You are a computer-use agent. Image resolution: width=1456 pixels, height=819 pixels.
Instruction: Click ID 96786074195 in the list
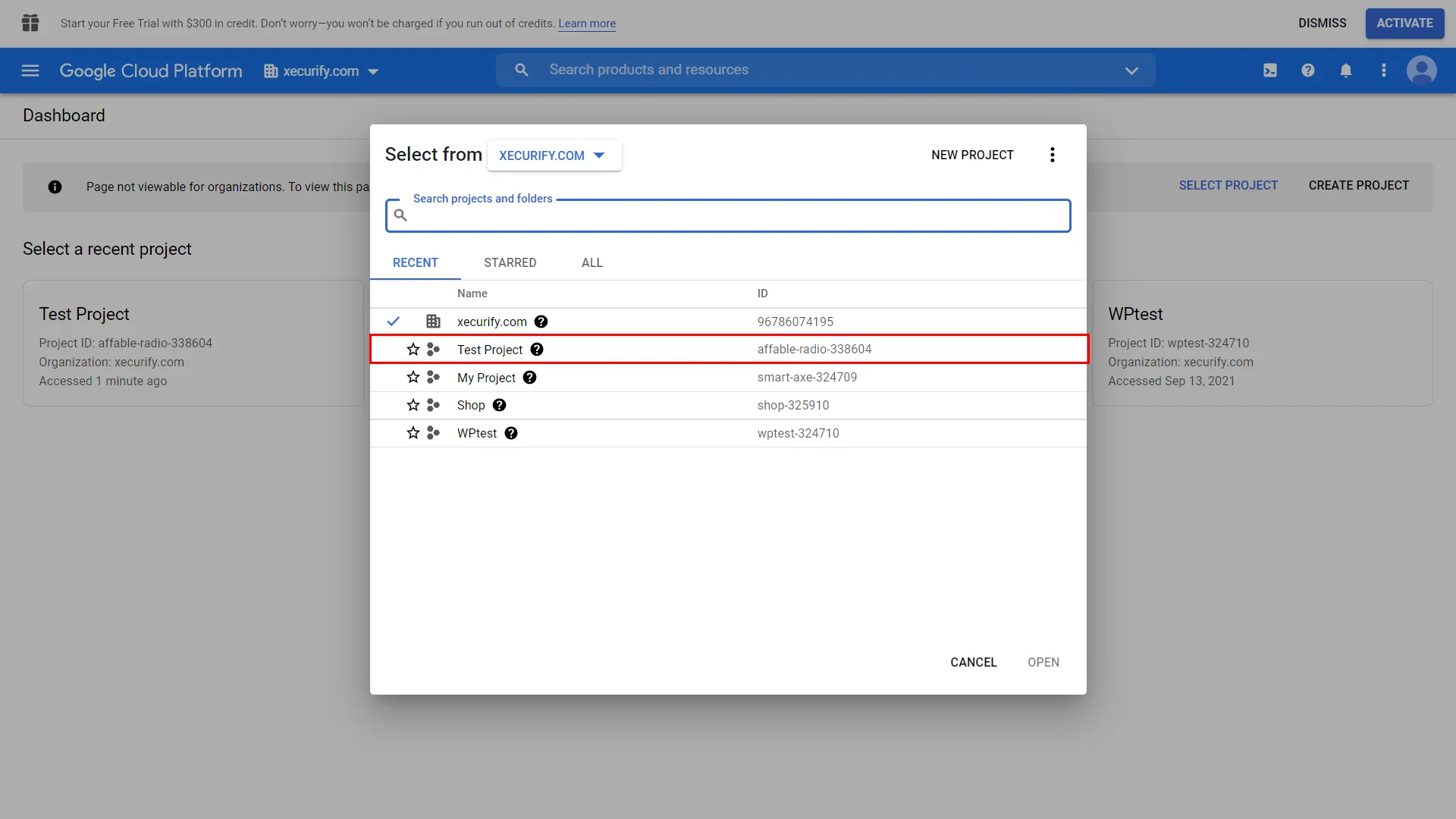pos(795,322)
